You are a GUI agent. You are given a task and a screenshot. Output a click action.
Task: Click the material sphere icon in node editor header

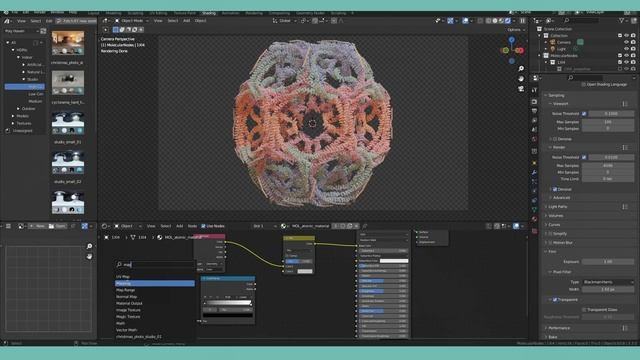(x=283, y=226)
